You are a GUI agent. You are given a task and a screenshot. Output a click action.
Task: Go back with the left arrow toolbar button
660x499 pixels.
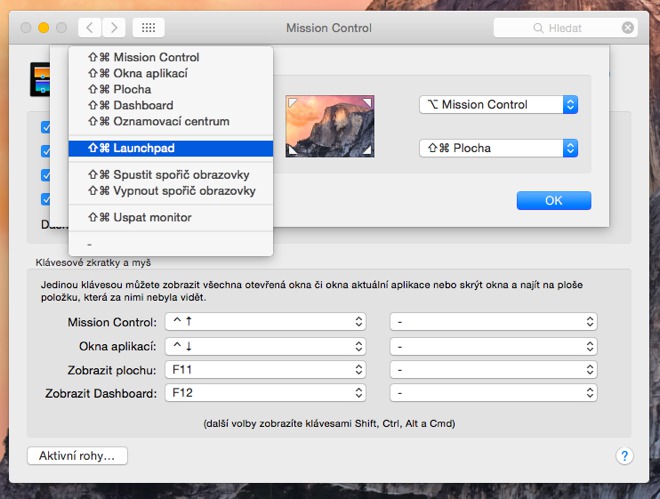pyautogui.click(x=90, y=28)
